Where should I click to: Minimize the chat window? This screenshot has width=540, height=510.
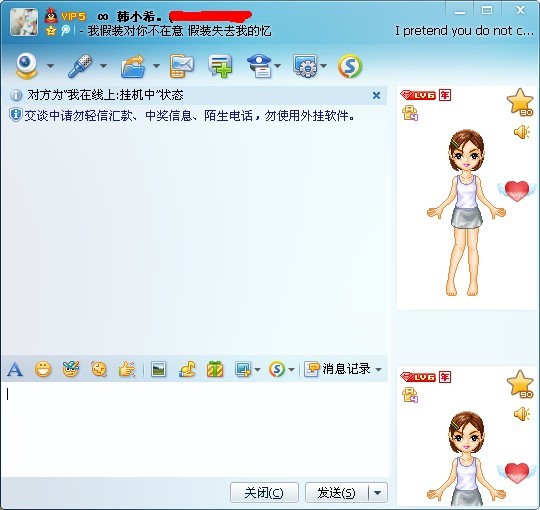(460, 11)
